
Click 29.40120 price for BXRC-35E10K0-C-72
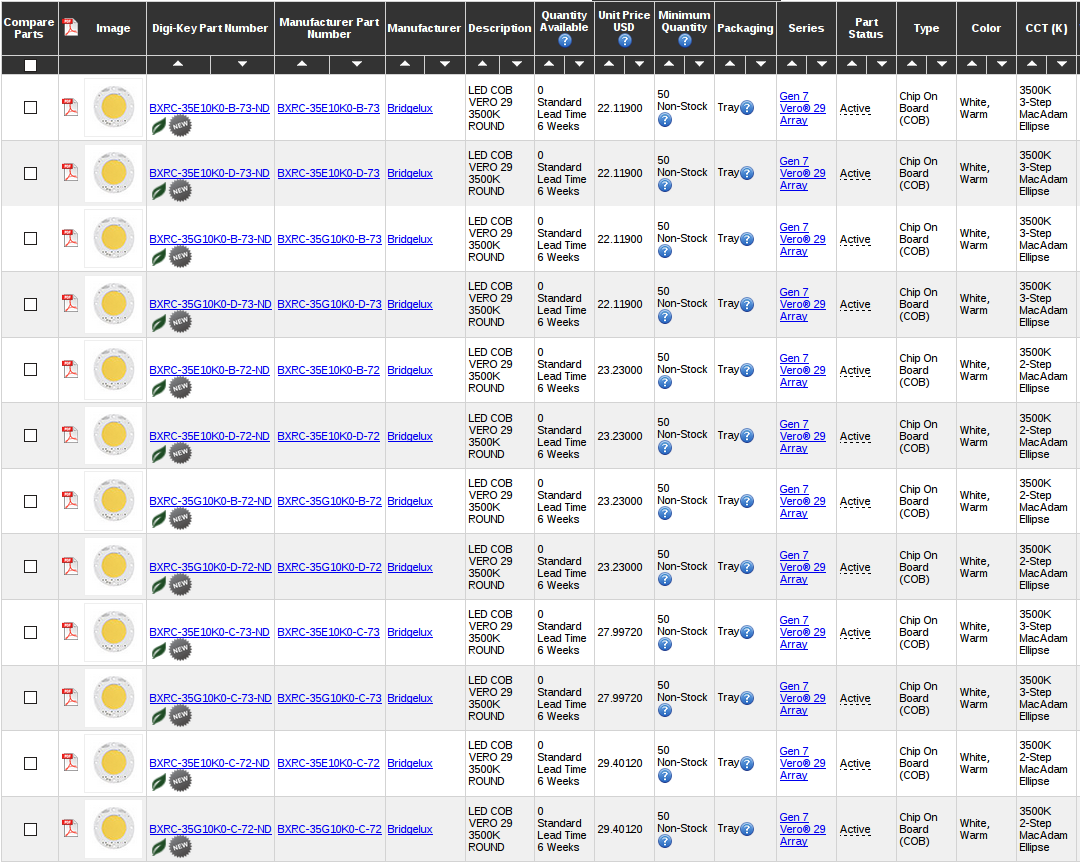620,763
